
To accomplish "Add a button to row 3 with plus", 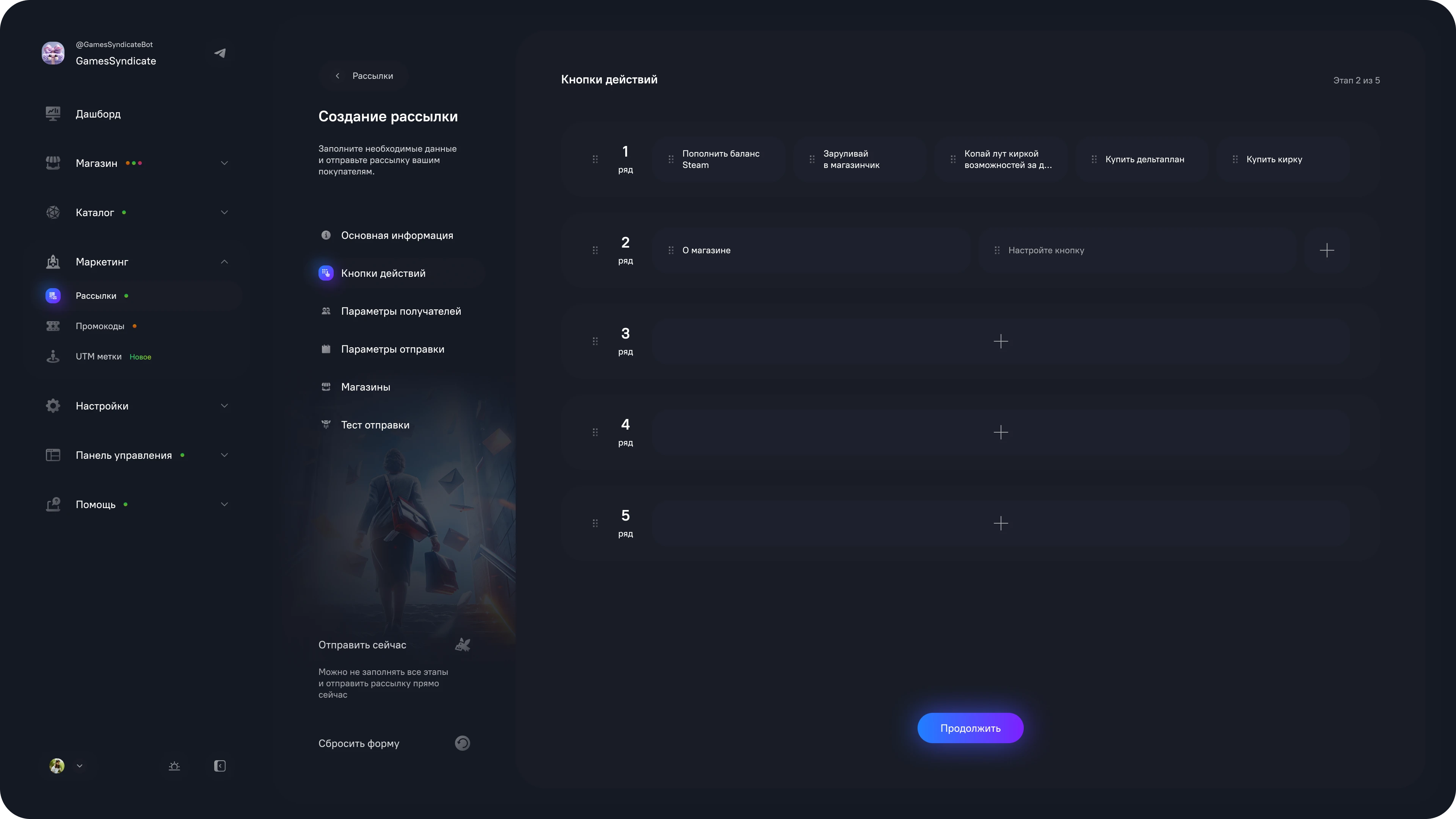I will 1001,341.
